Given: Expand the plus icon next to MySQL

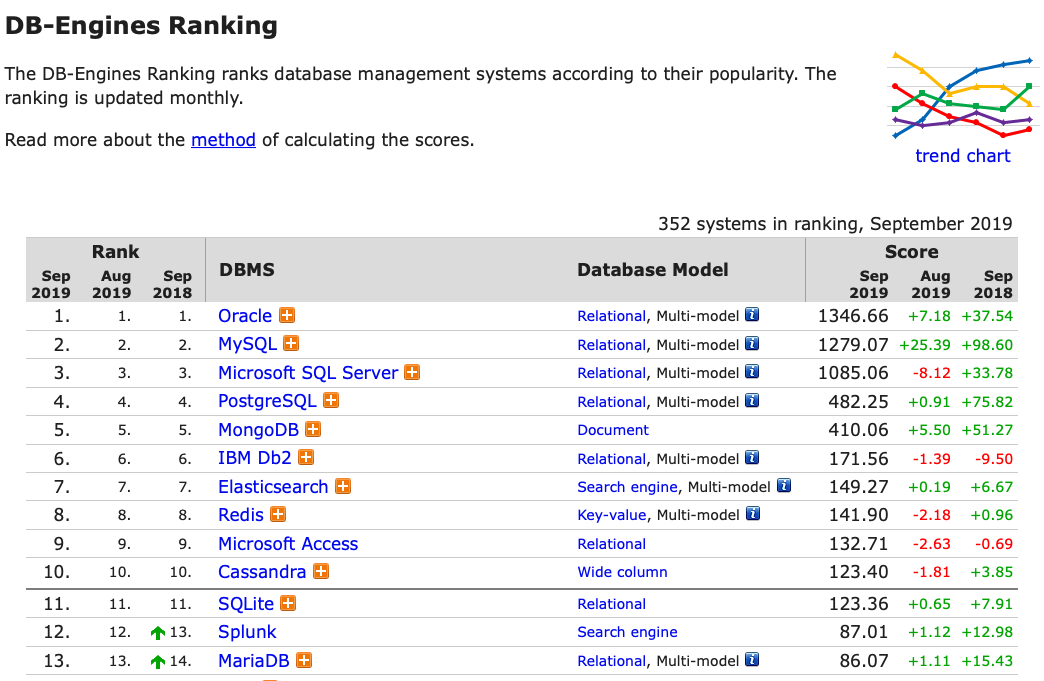Looking at the screenshot, I should [291, 343].
